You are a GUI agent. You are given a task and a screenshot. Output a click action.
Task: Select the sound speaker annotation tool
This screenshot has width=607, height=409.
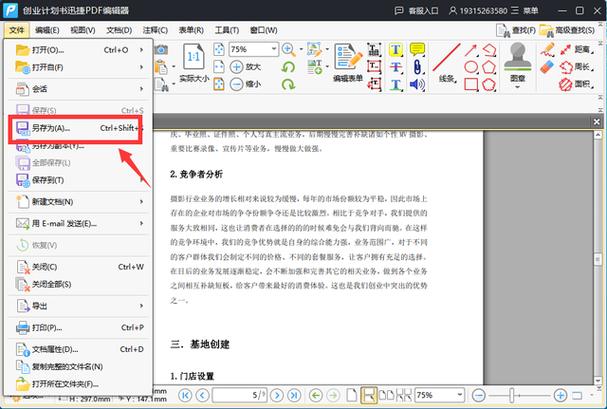[417, 84]
